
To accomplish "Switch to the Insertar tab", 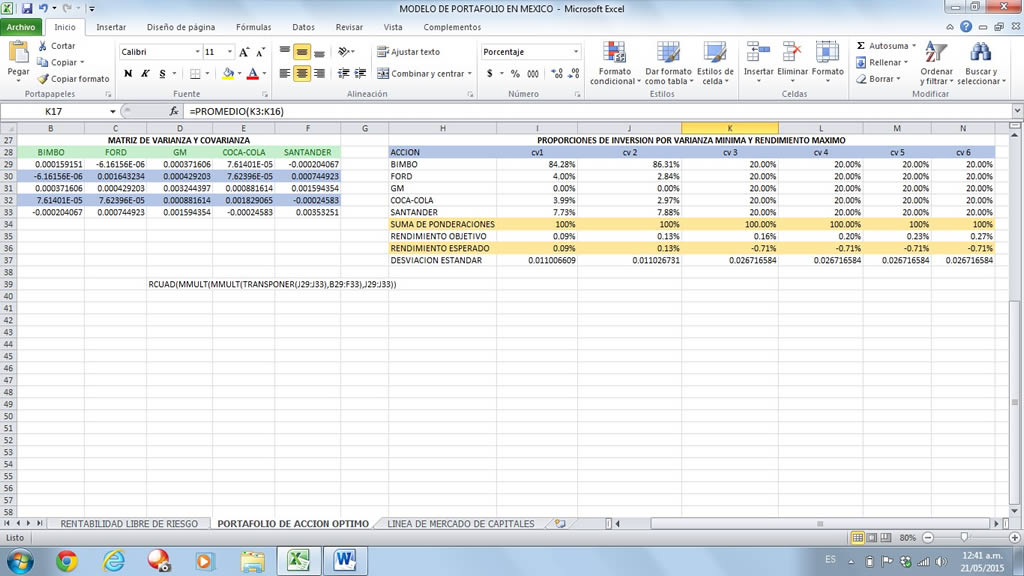I will 111,27.
